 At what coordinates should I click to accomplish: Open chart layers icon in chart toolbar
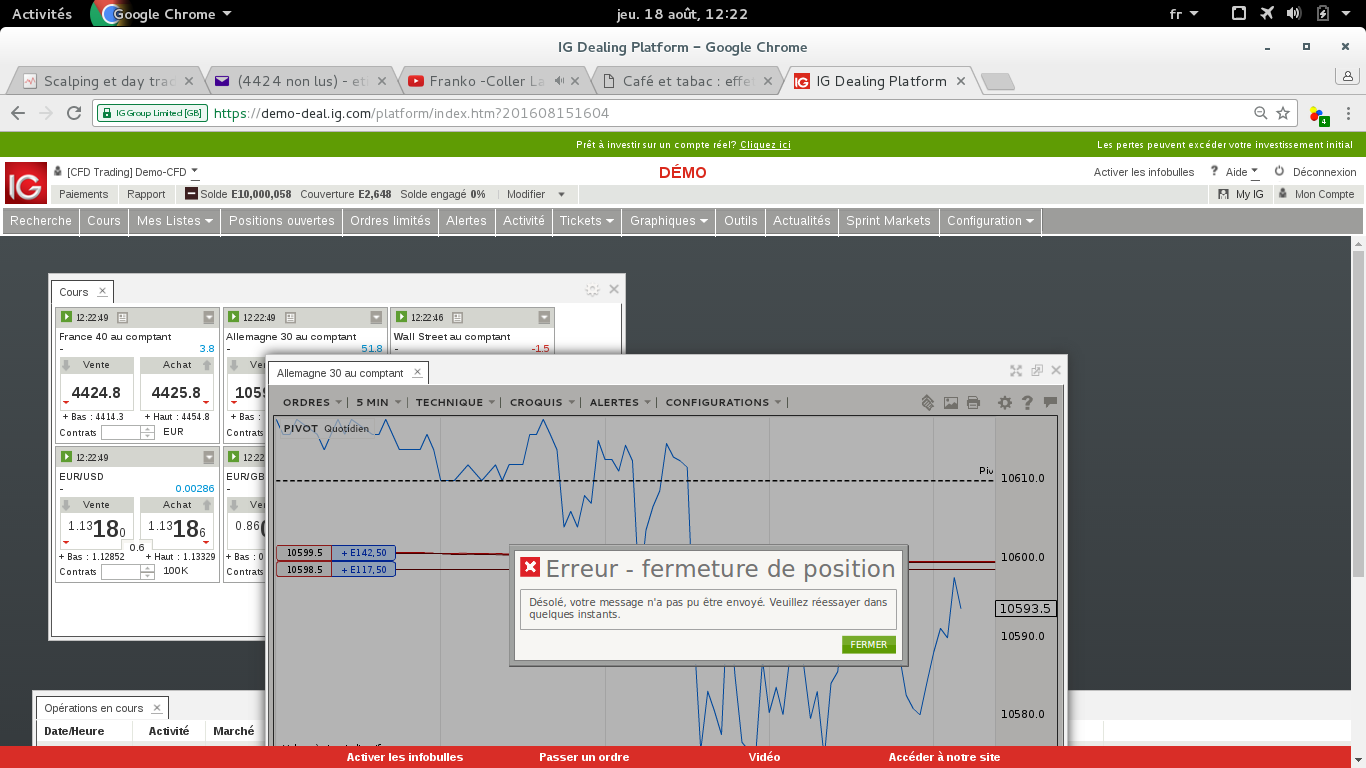tap(928, 402)
